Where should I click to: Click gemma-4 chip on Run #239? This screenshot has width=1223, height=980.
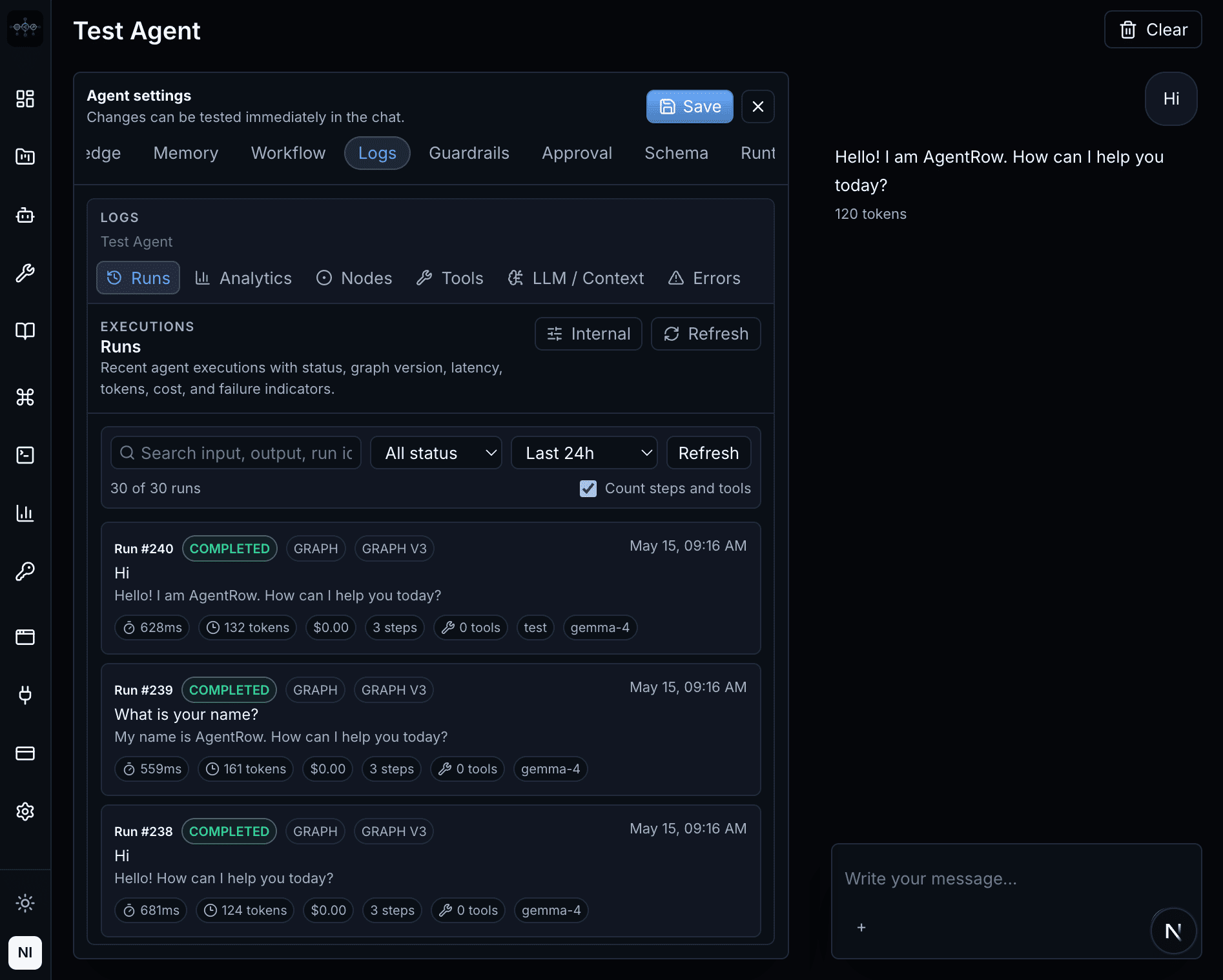pos(551,769)
